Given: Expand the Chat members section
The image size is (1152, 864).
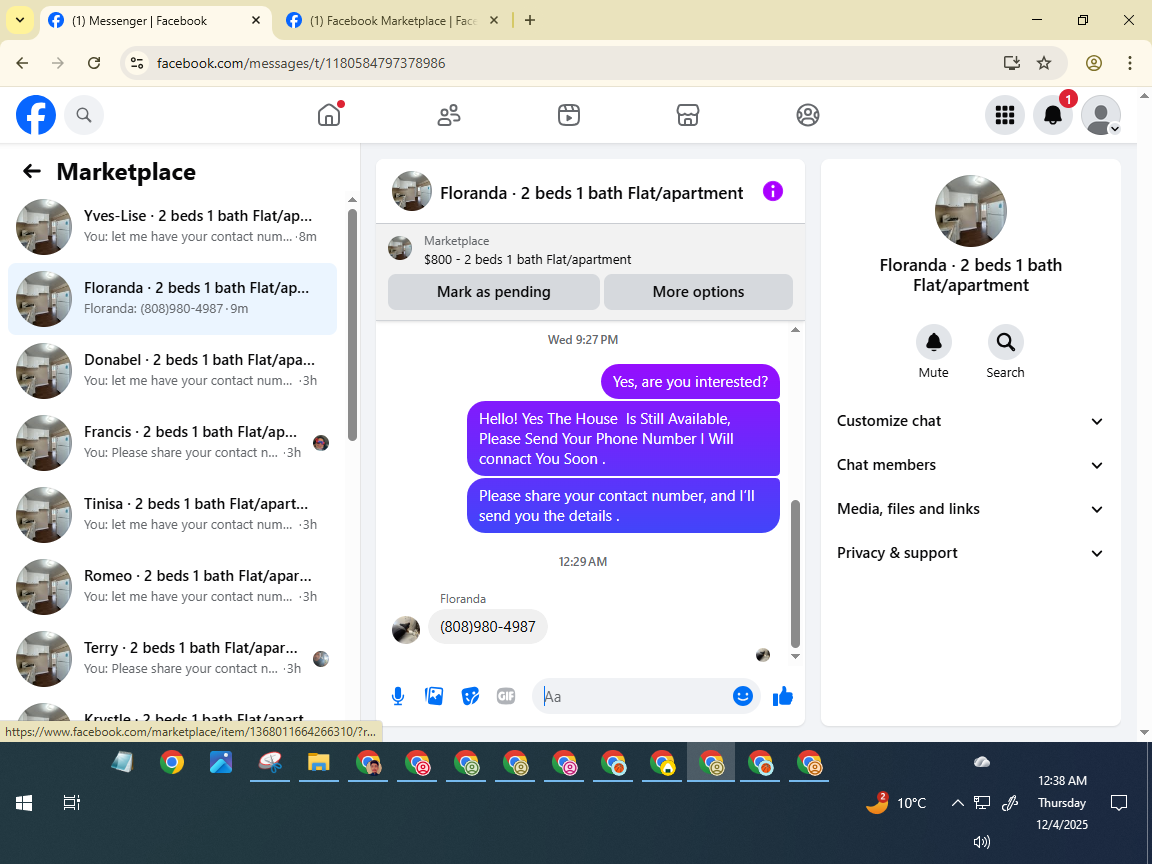Looking at the screenshot, I should coord(971,465).
